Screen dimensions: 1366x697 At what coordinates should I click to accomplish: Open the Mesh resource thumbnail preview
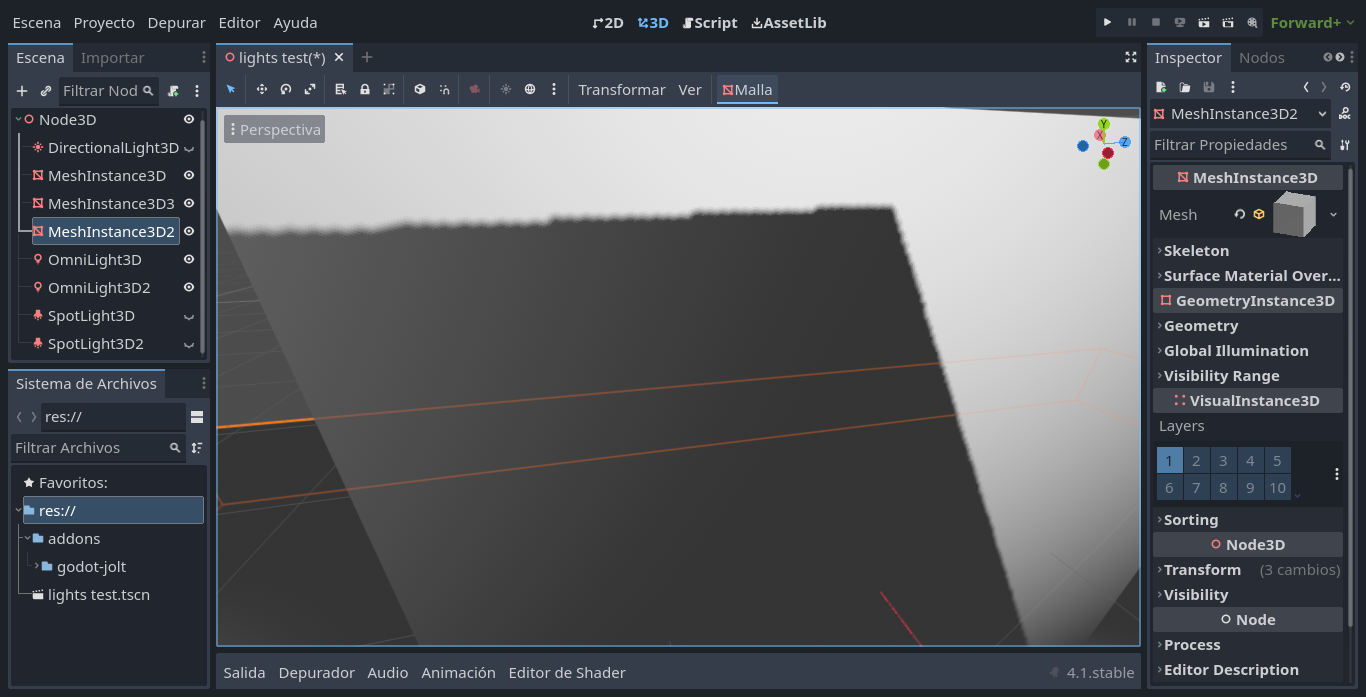pyautogui.click(x=1294, y=213)
